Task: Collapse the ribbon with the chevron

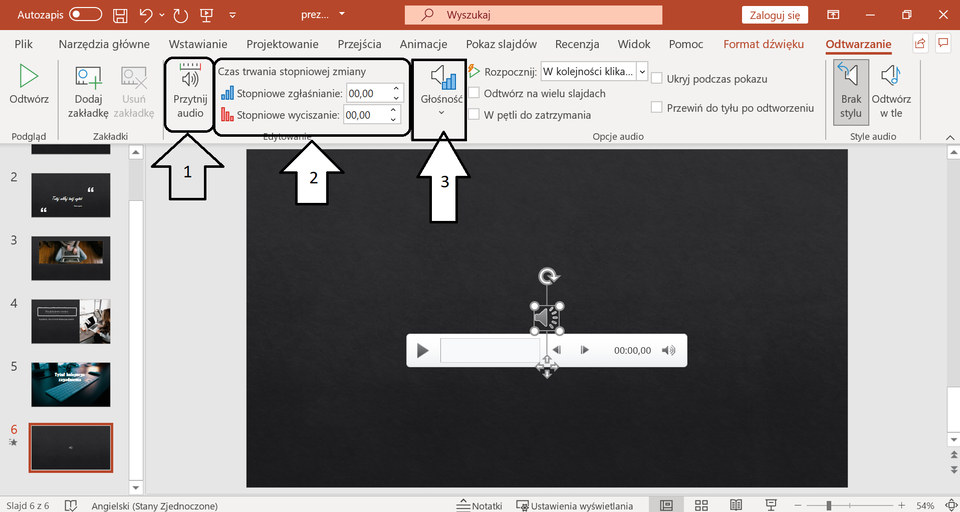Action: click(950, 137)
